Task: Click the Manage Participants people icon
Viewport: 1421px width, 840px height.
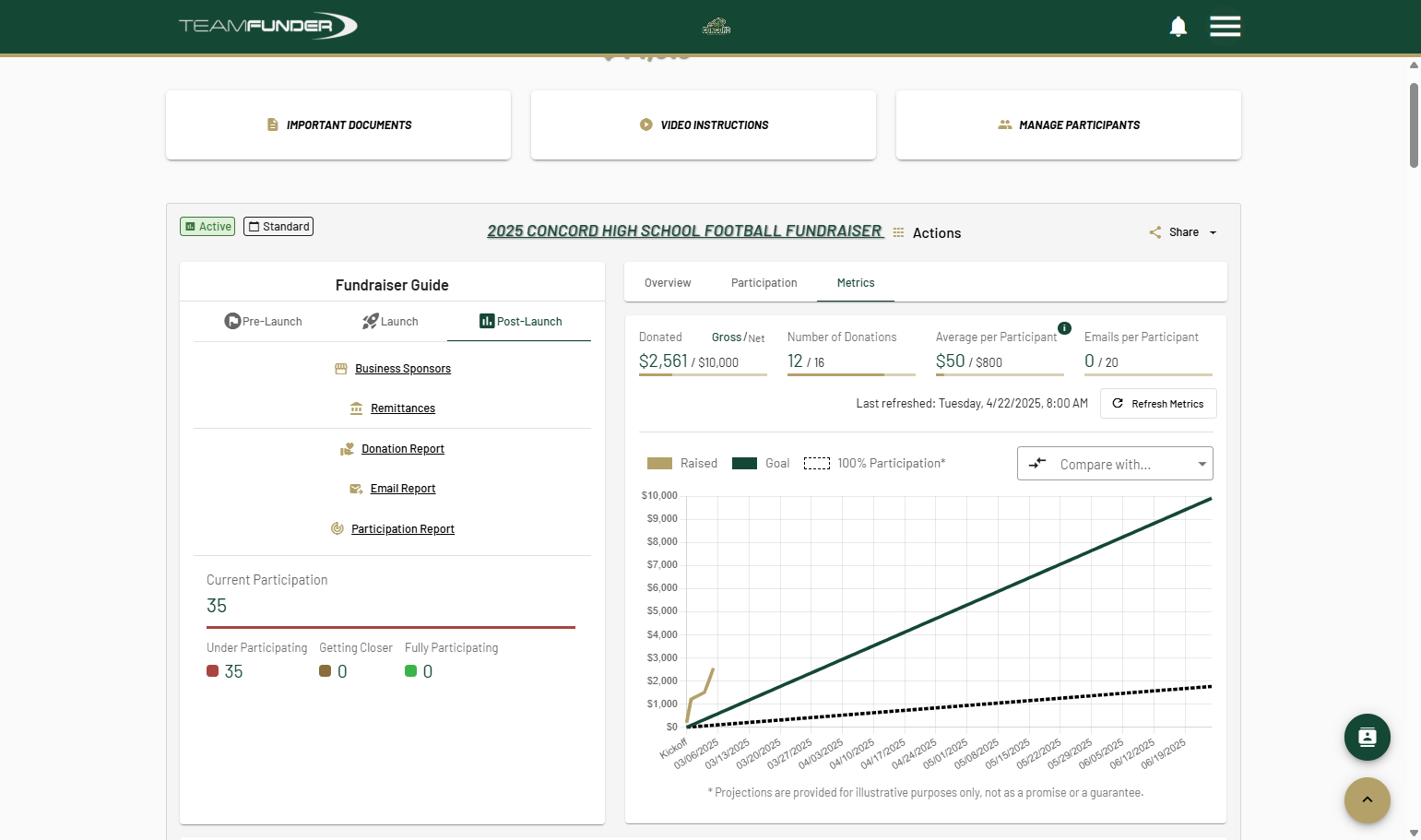Action: [1005, 124]
